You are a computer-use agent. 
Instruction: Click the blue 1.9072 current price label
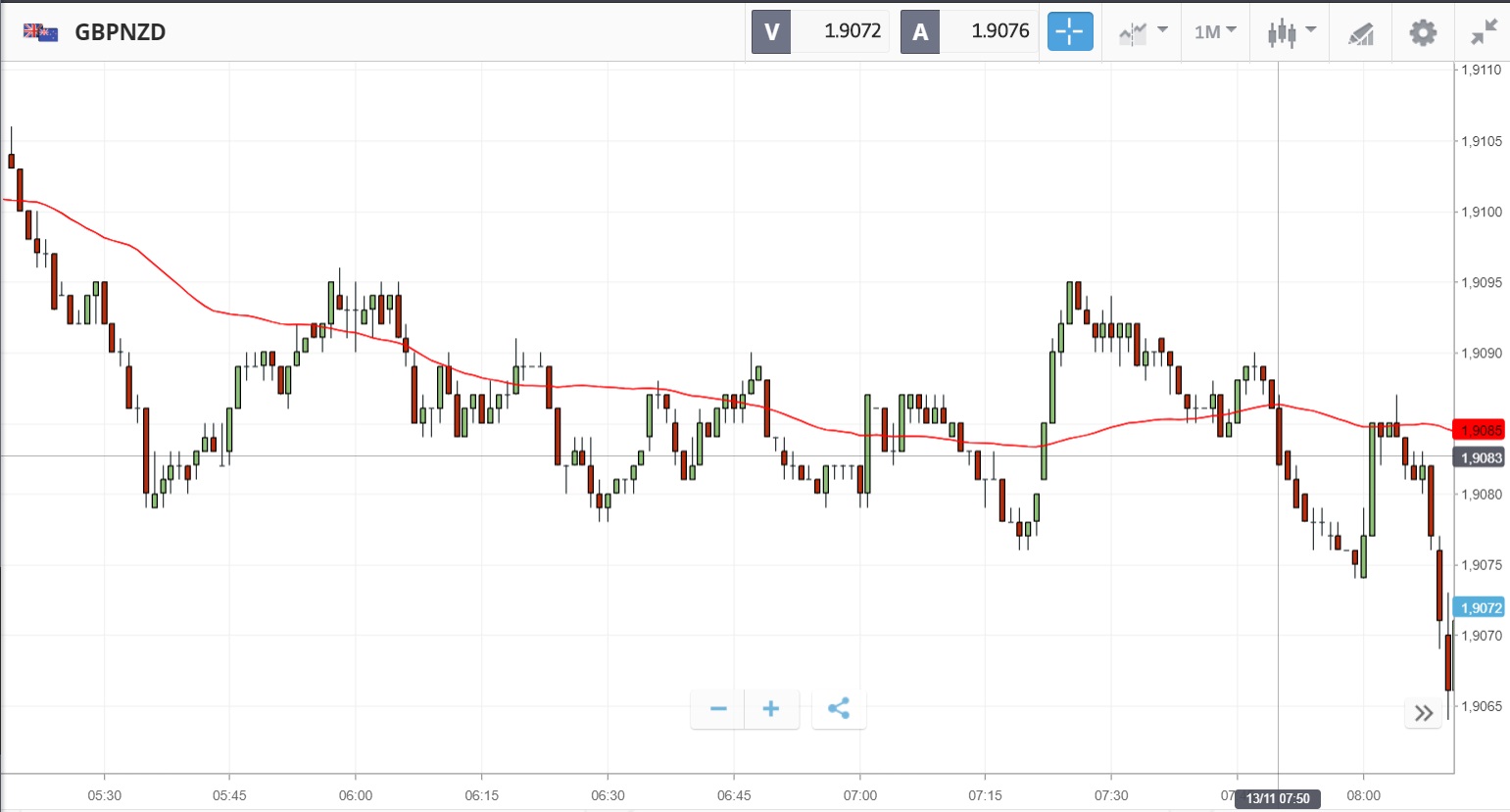pyautogui.click(x=1480, y=608)
